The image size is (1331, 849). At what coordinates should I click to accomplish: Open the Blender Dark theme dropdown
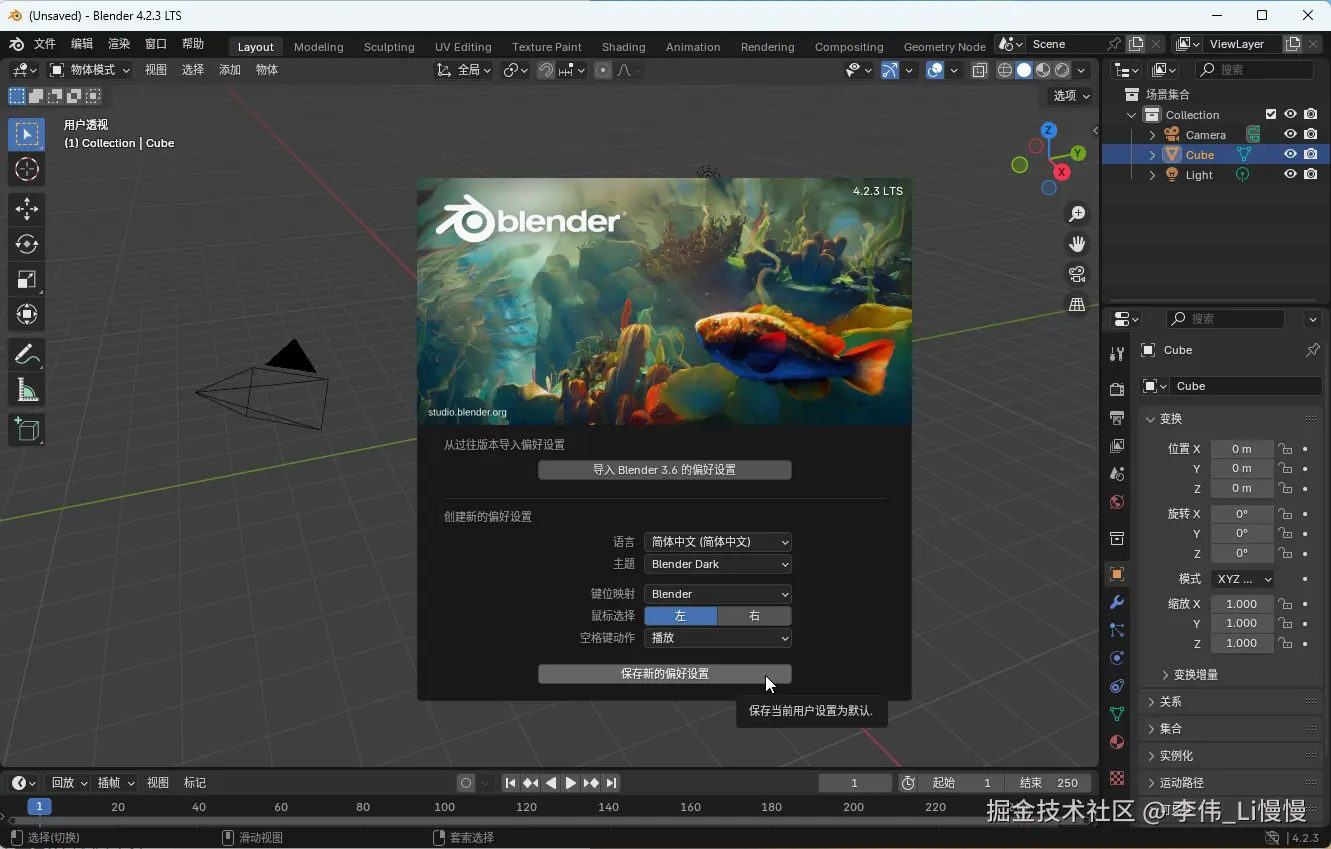pos(718,564)
